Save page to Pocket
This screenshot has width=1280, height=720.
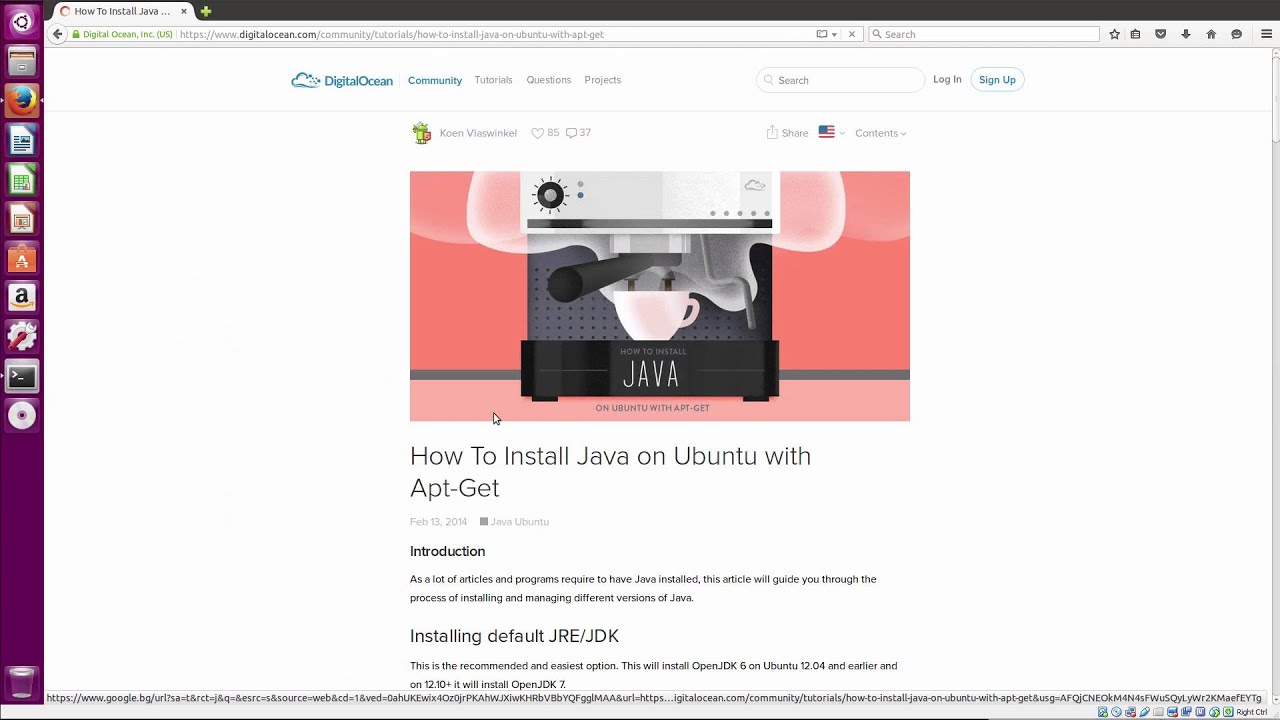(1160, 34)
